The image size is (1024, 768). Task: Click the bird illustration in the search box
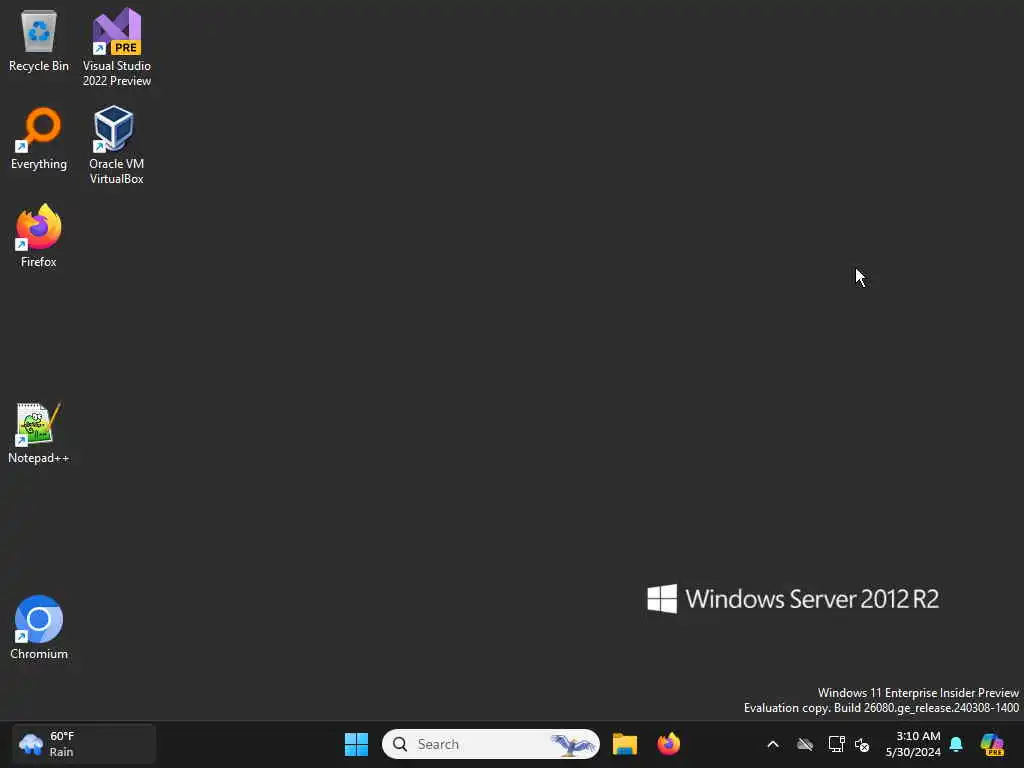click(x=573, y=744)
